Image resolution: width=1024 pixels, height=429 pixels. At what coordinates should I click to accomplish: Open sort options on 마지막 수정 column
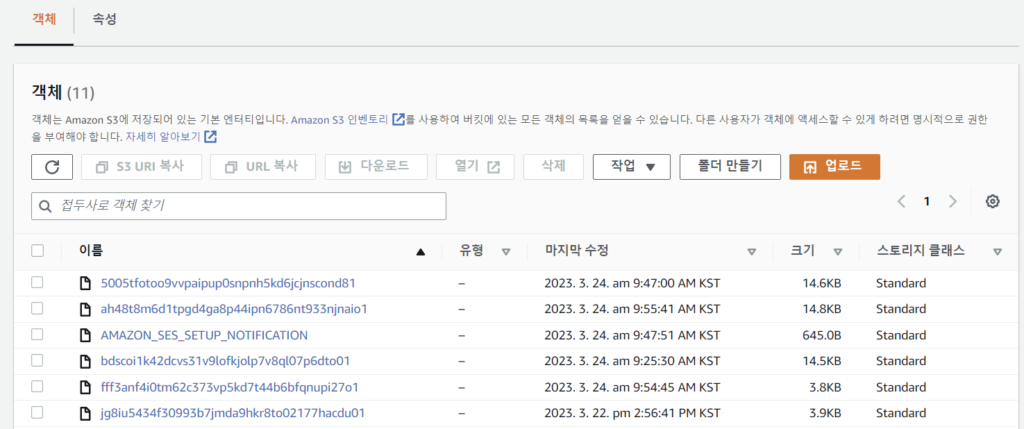point(751,252)
